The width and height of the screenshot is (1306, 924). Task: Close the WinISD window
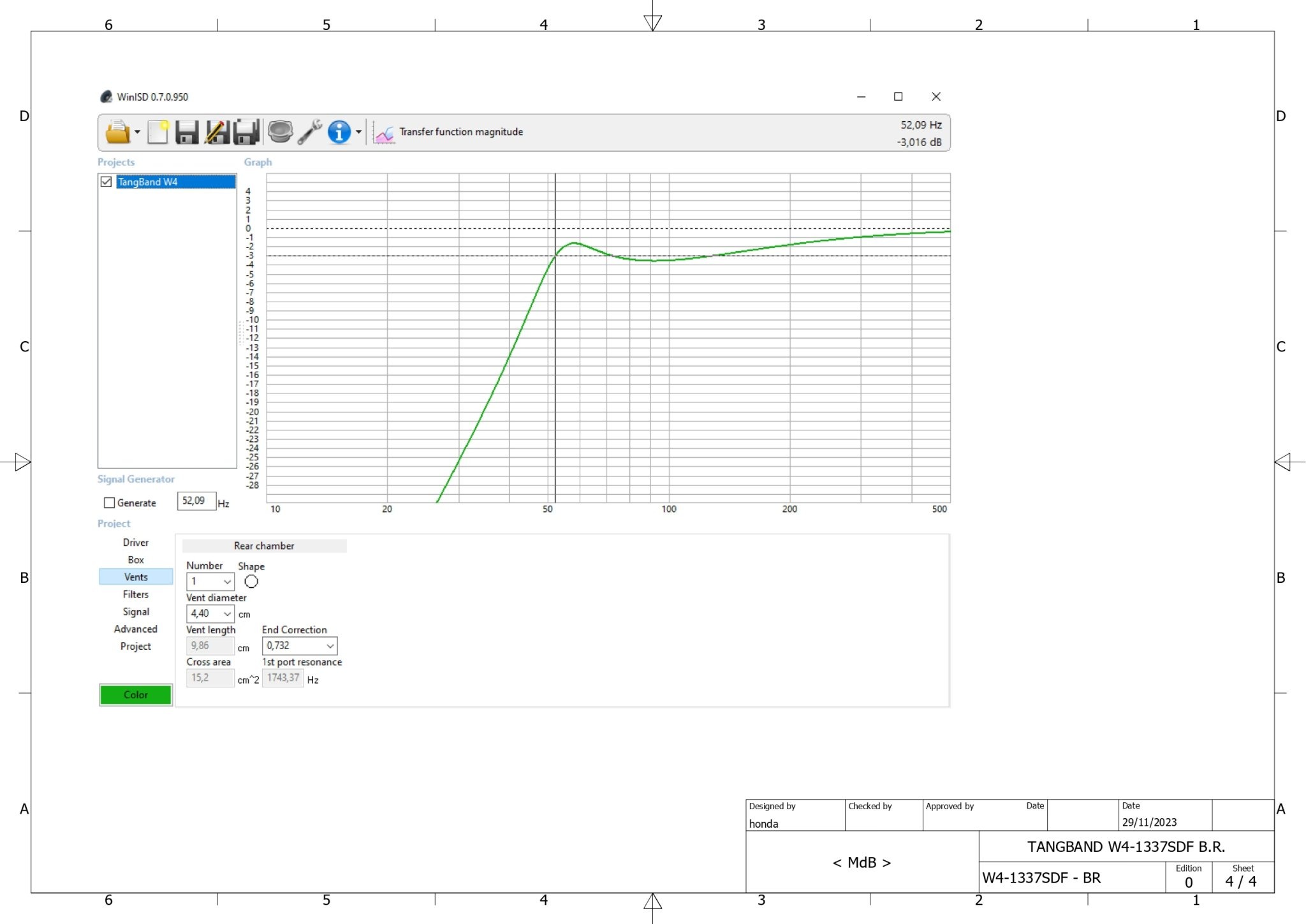click(936, 97)
